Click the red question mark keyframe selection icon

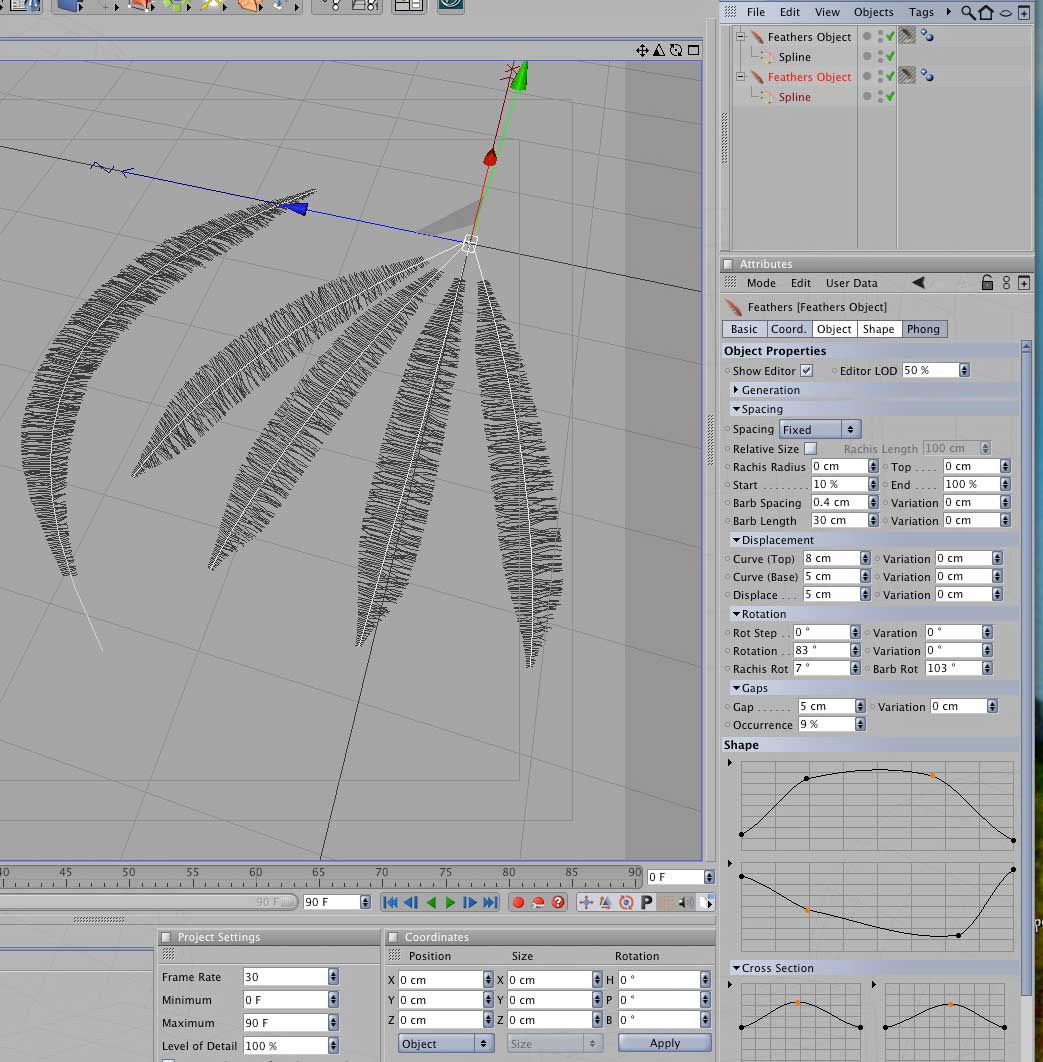pos(558,902)
